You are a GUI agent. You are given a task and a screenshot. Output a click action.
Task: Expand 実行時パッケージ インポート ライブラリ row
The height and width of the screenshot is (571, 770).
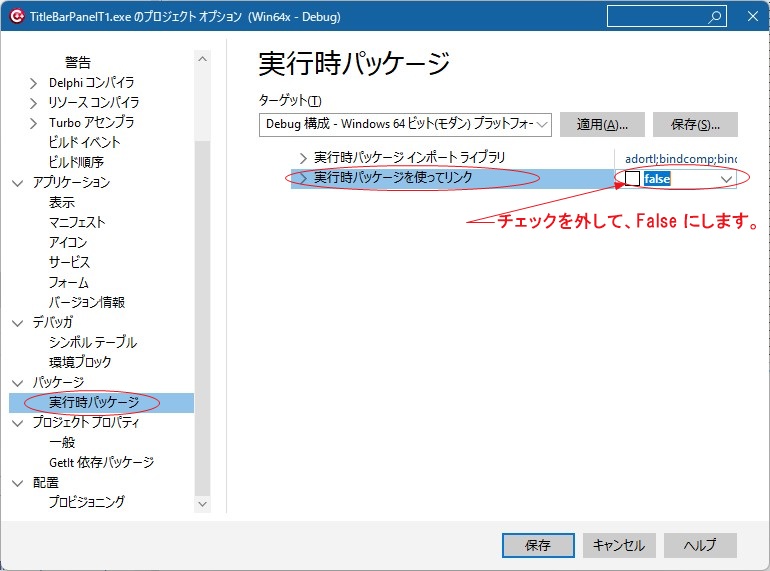tap(304, 158)
